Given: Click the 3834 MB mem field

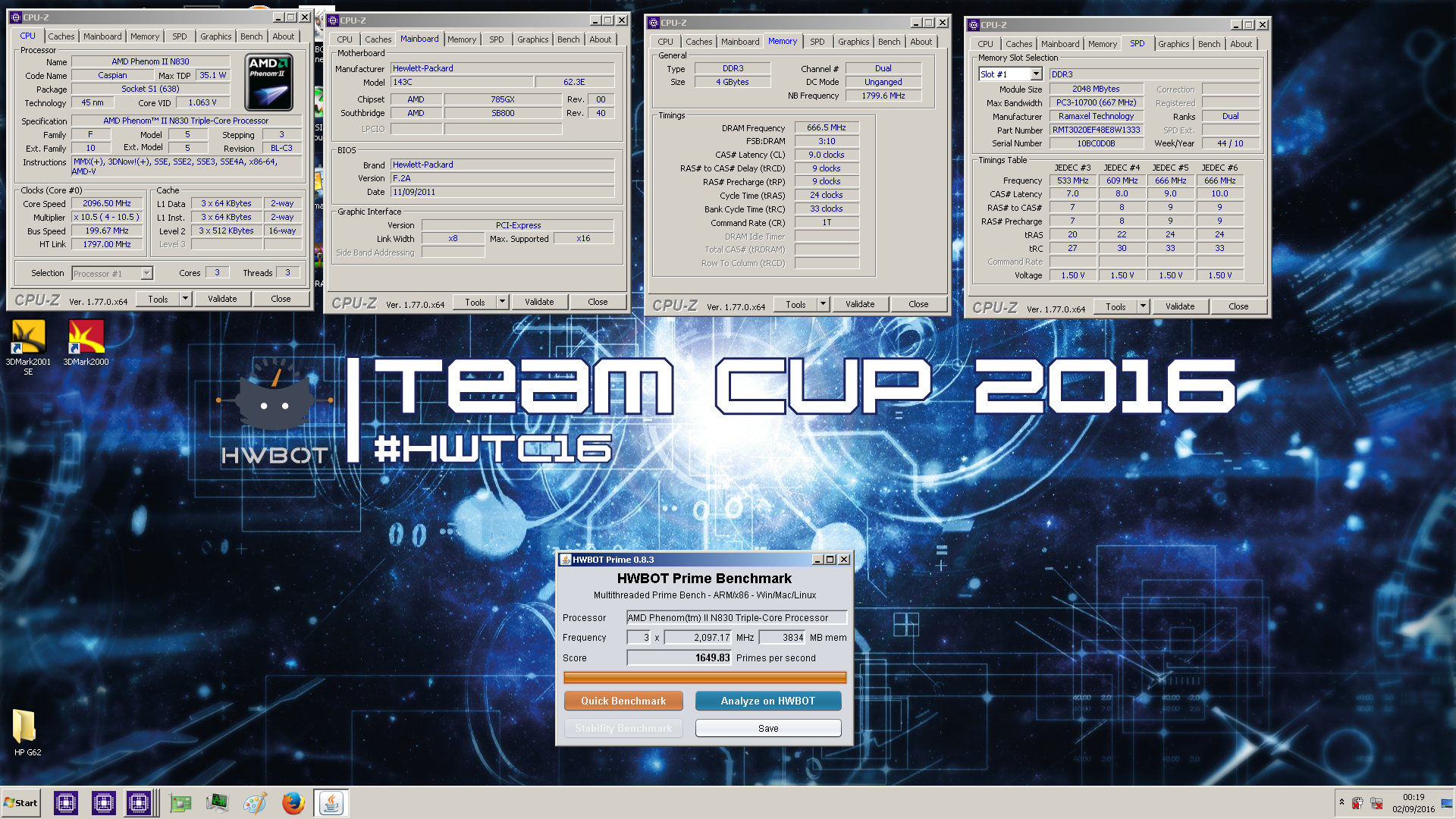Looking at the screenshot, I should (782, 637).
